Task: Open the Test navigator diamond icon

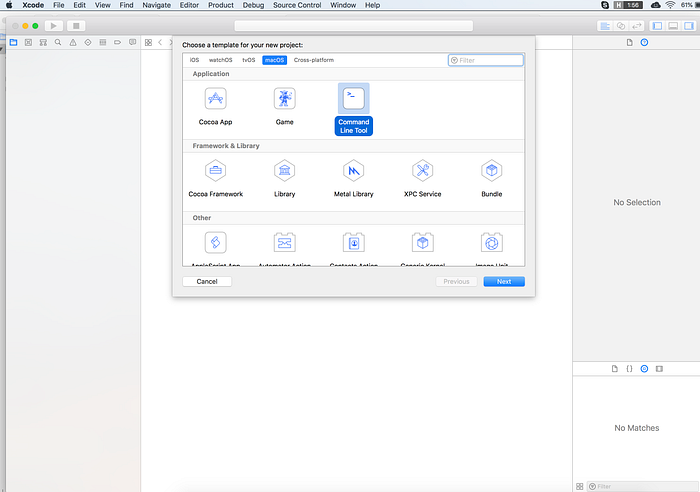Action: (x=88, y=42)
